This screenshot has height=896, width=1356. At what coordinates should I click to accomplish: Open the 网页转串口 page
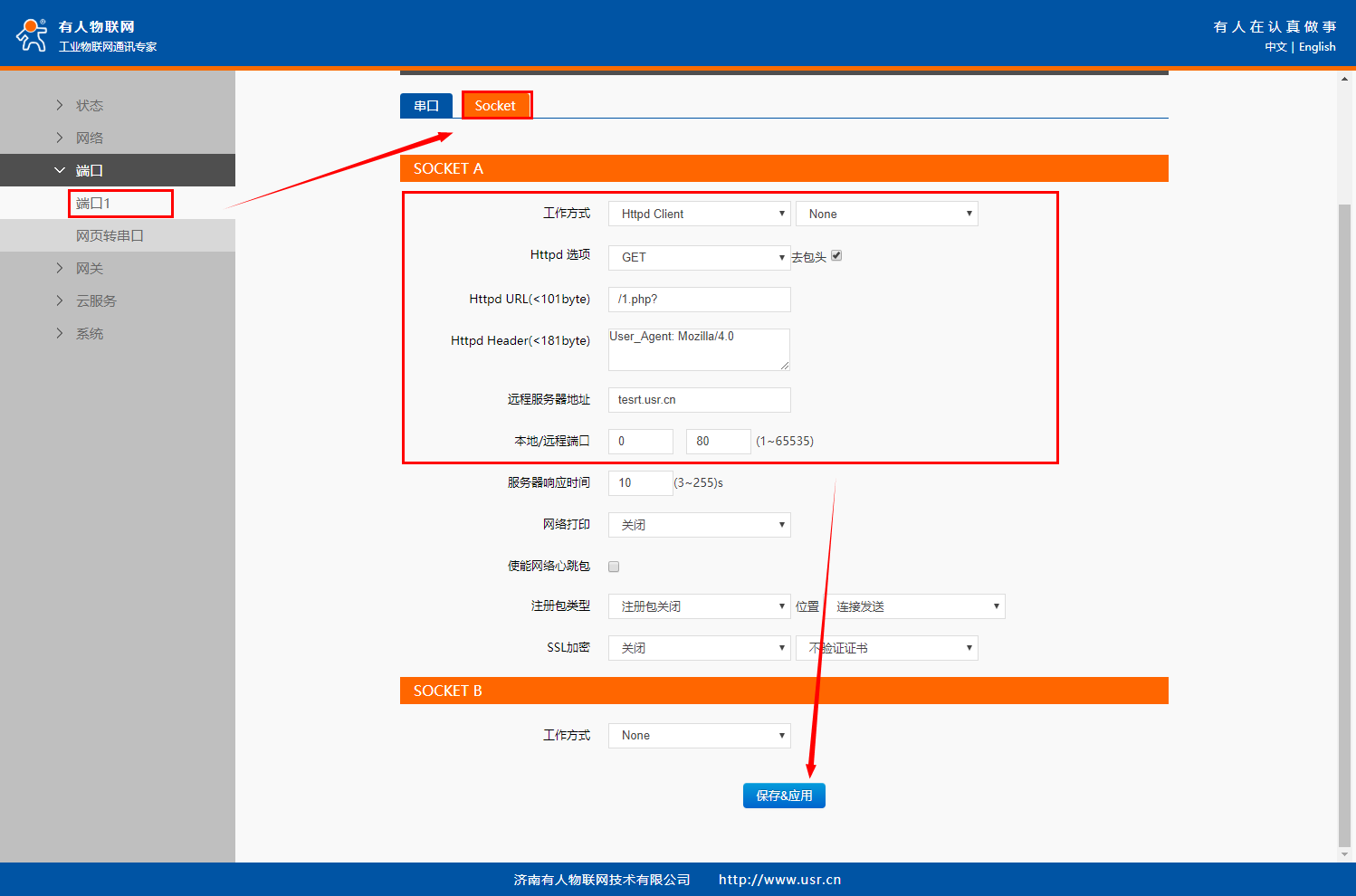(110, 236)
